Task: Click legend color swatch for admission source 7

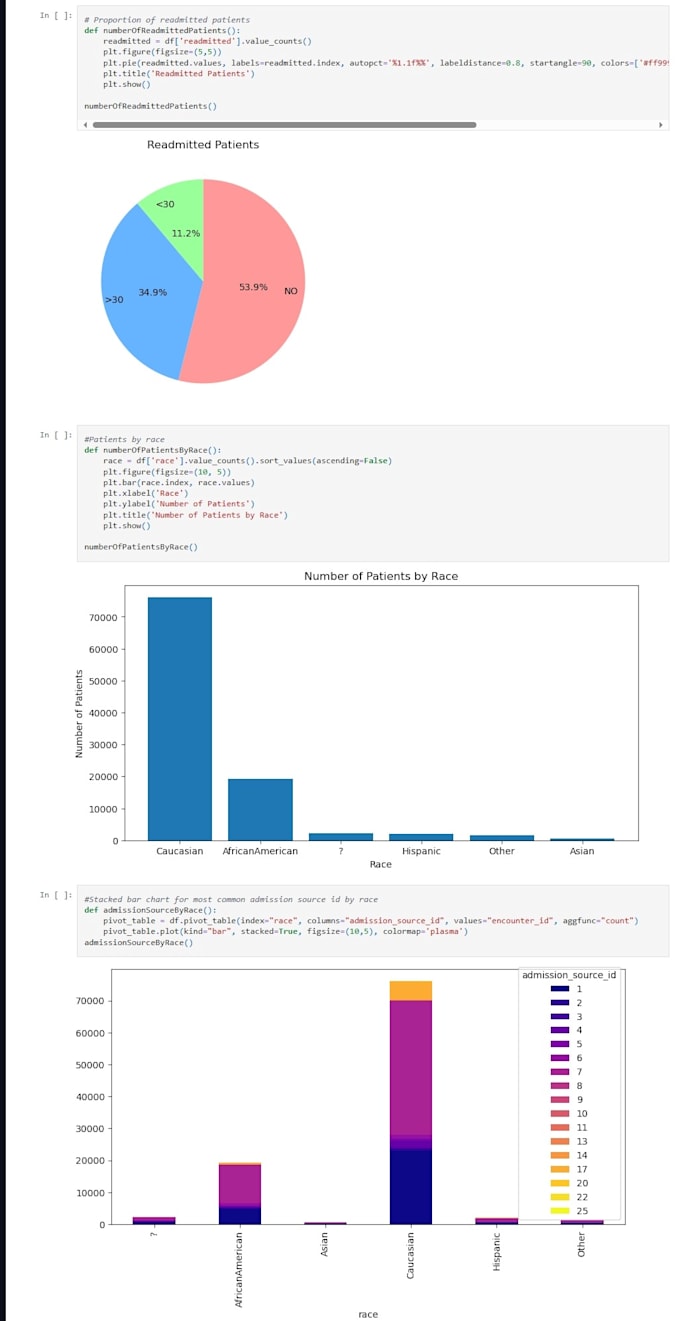Action: 560,1072
